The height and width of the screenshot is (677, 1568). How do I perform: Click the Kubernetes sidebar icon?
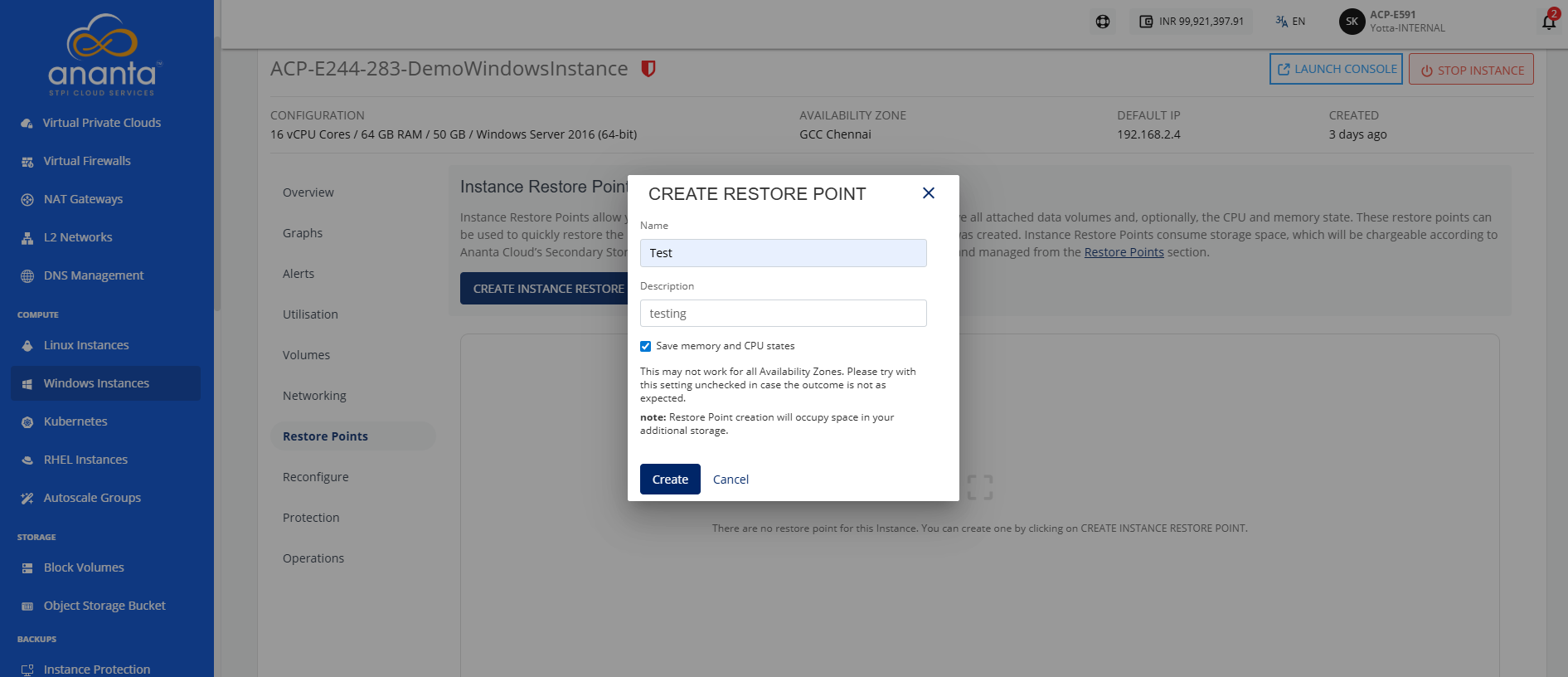[27, 421]
